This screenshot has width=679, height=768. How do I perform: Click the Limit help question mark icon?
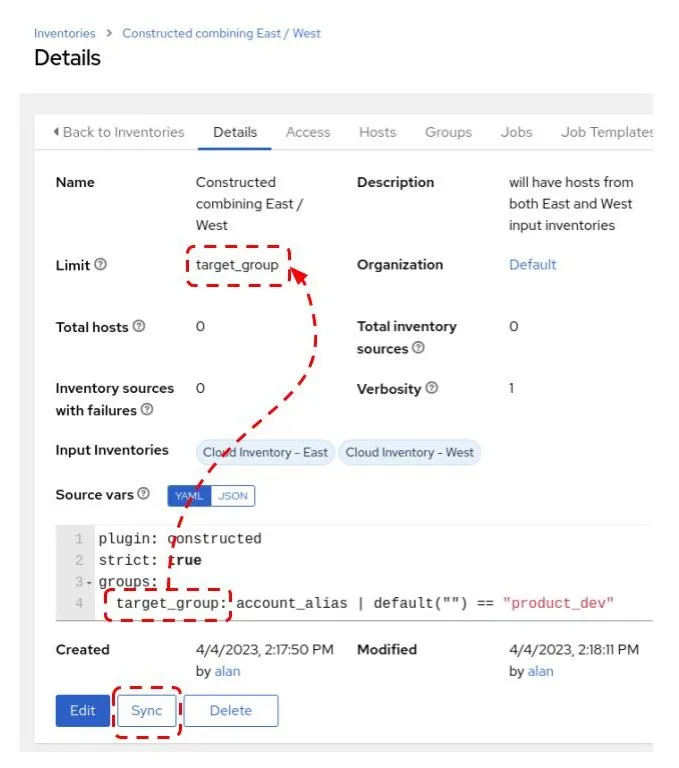100,266
